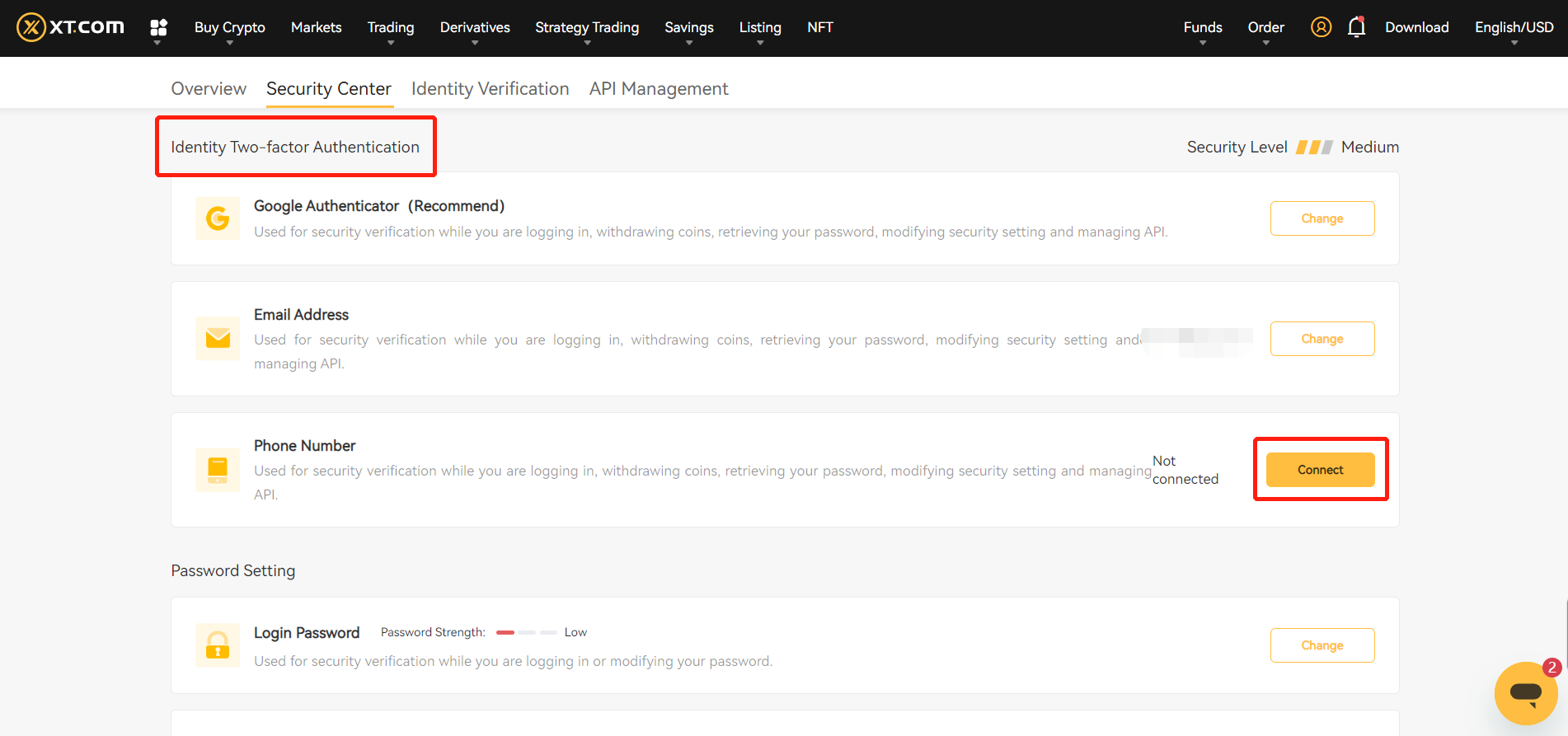Click the Email Address envelope icon
This screenshot has width=1568, height=736.
click(x=218, y=339)
